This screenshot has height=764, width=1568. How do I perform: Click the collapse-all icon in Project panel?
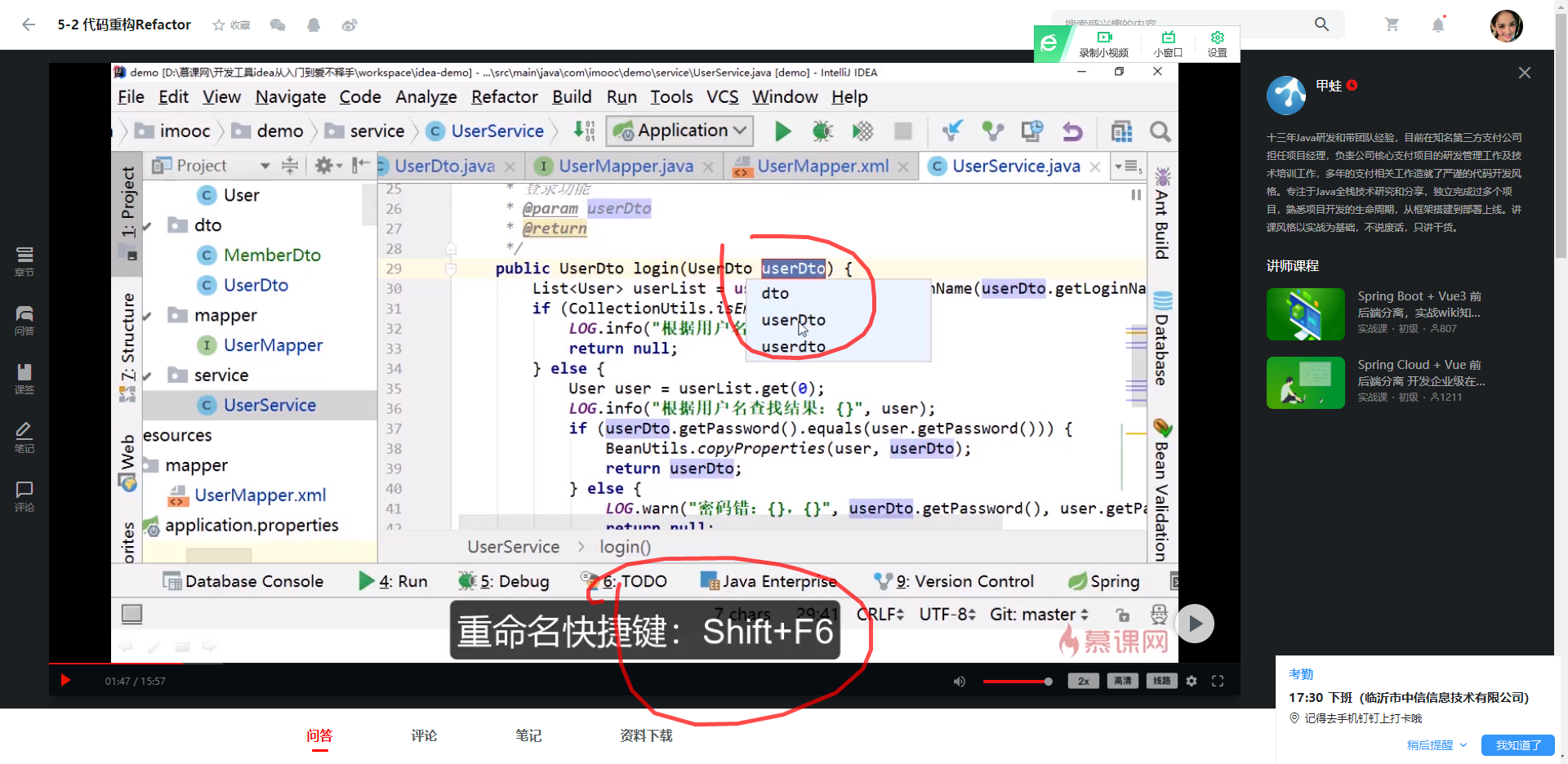290,166
